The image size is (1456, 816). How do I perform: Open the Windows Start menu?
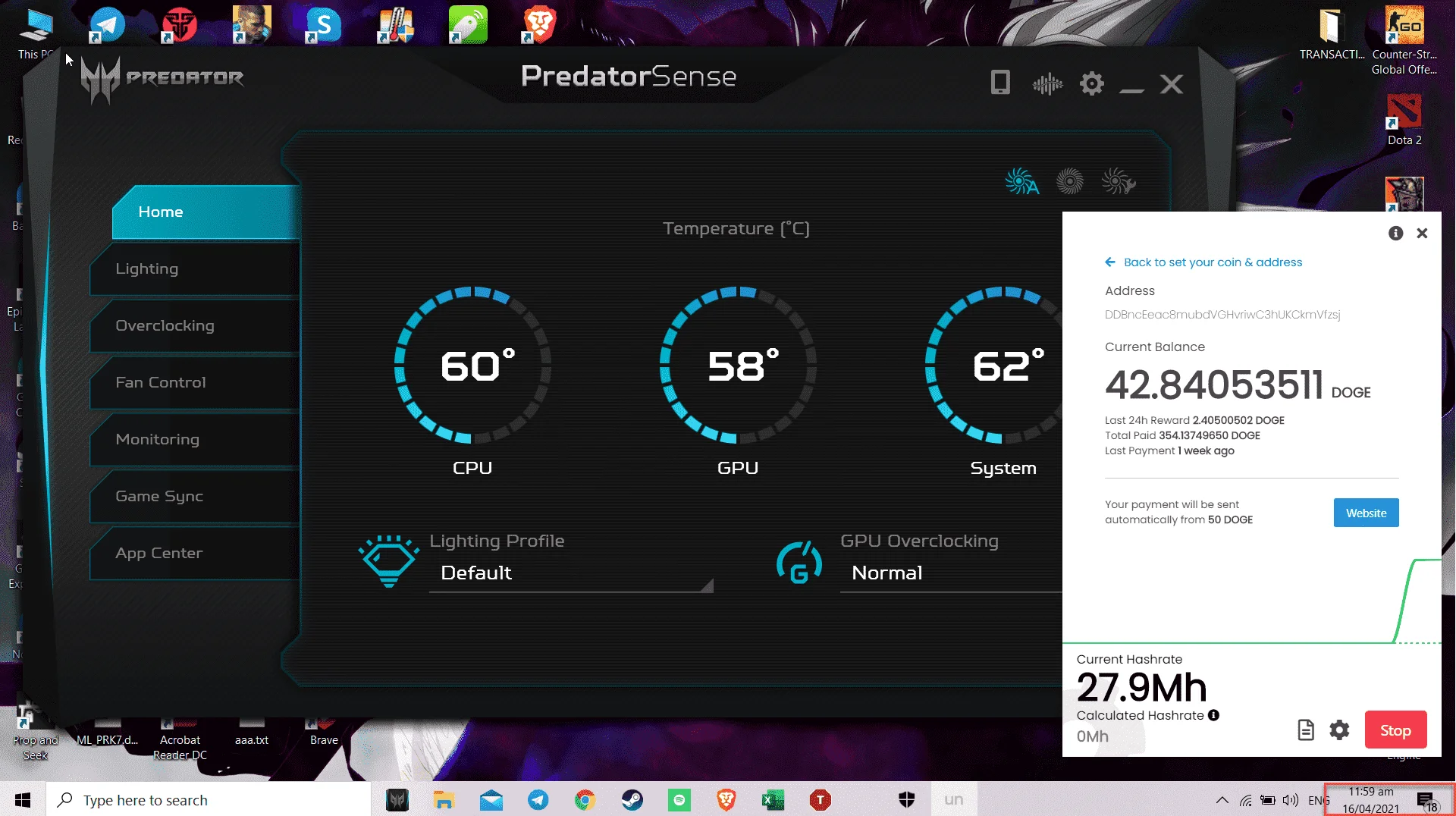23,799
